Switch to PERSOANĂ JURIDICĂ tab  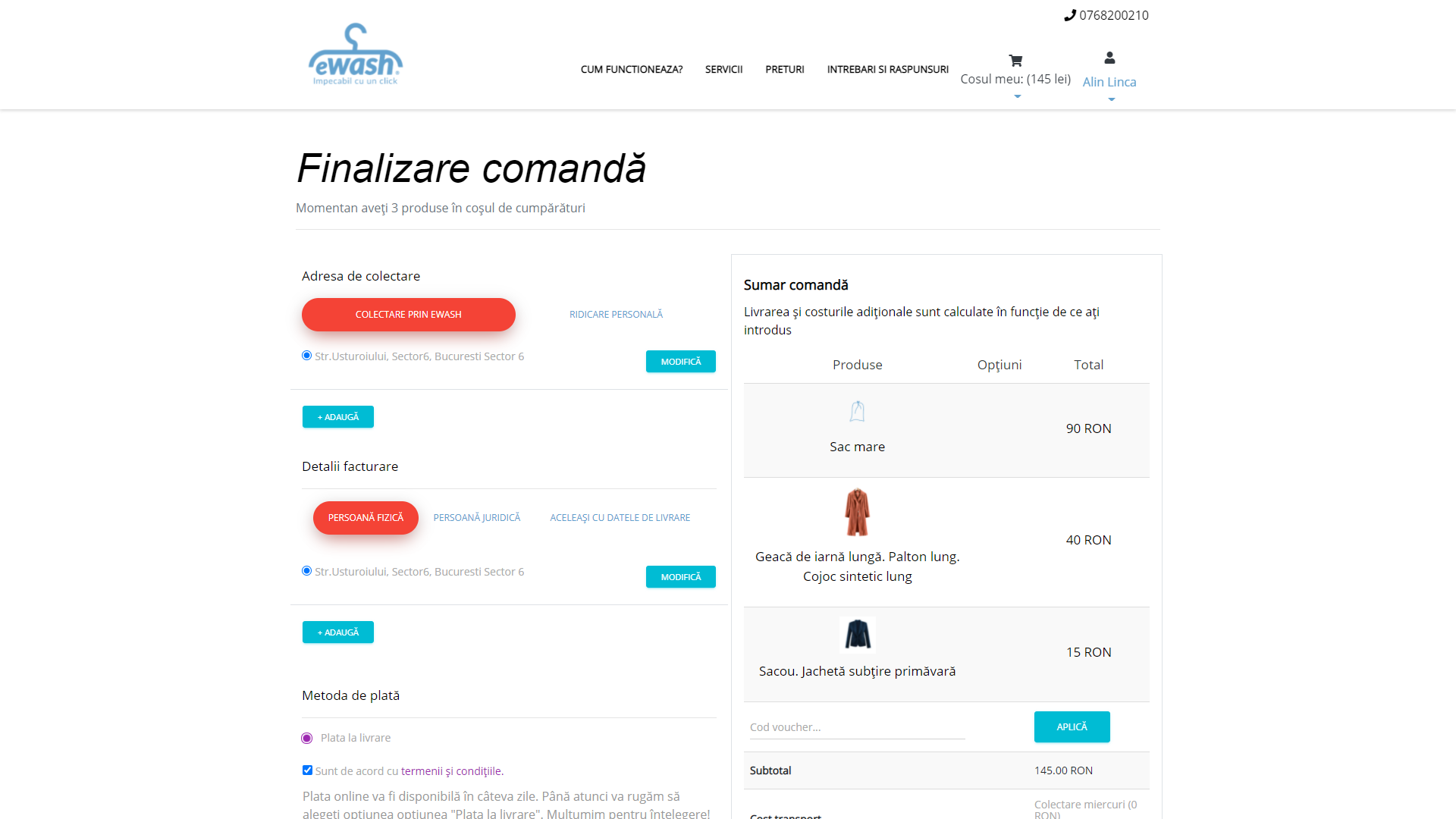476,518
